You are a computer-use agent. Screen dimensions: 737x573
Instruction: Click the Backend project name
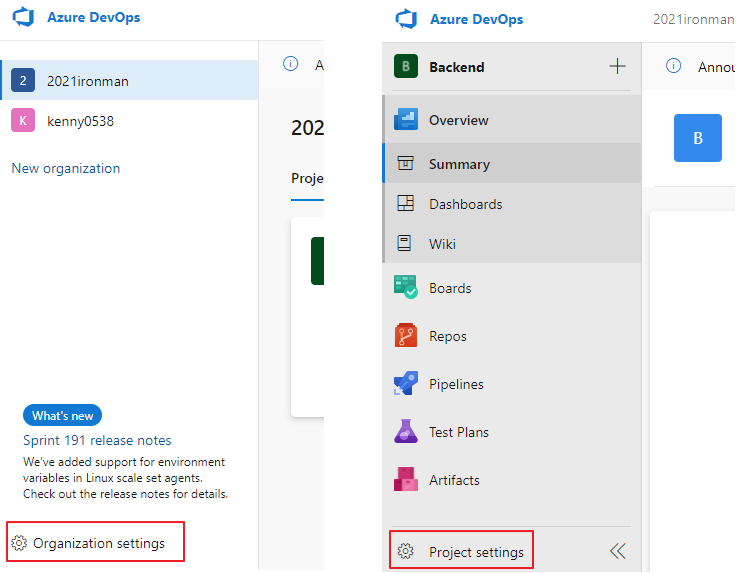(x=456, y=67)
